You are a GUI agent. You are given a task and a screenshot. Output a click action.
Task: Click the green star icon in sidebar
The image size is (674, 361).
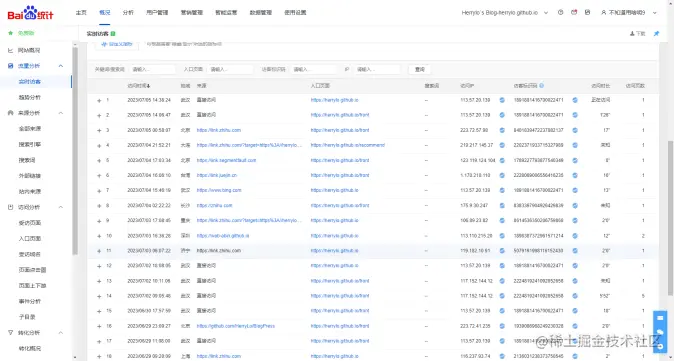(x=10, y=33)
